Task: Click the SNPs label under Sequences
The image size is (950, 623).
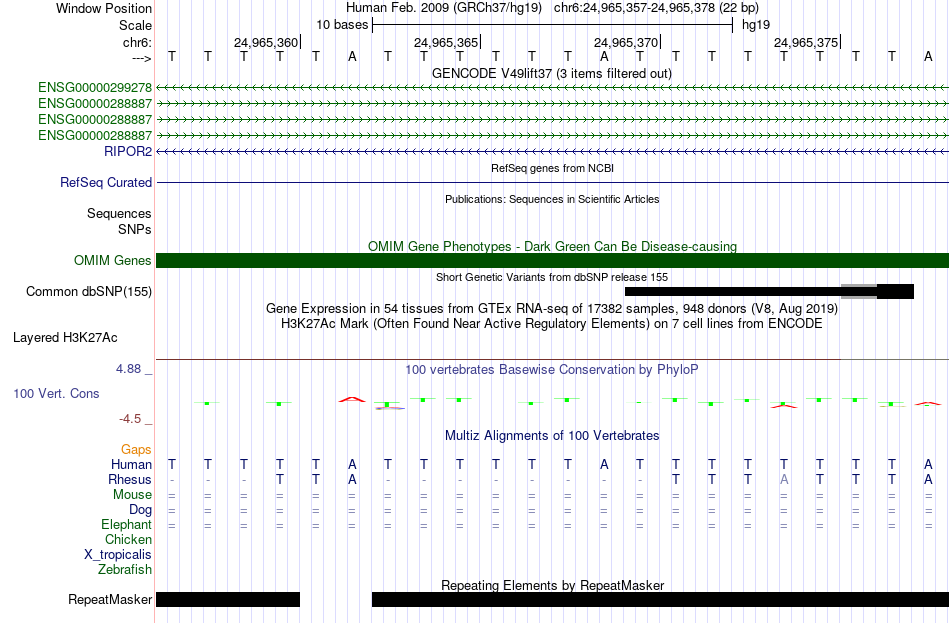Action: point(135,230)
